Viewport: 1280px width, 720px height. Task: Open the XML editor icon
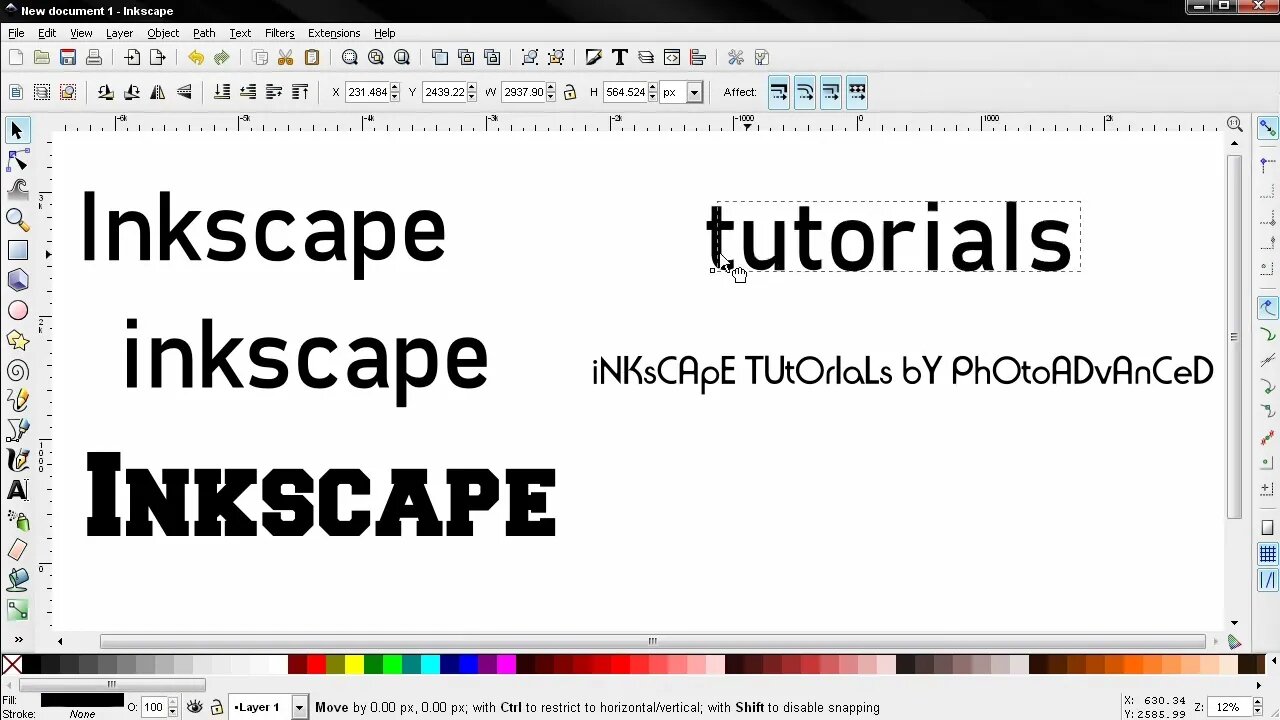pyautogui.click(x=672, y=58)
